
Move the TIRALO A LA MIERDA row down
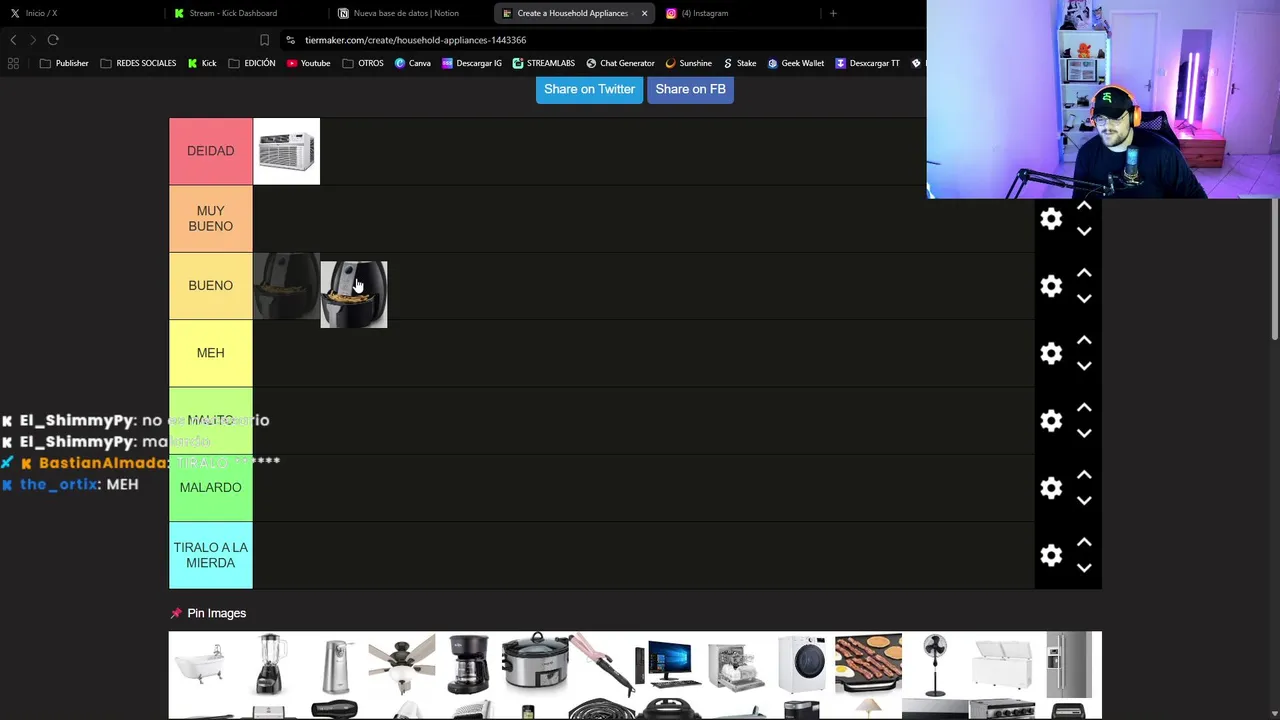(1084, 568)
